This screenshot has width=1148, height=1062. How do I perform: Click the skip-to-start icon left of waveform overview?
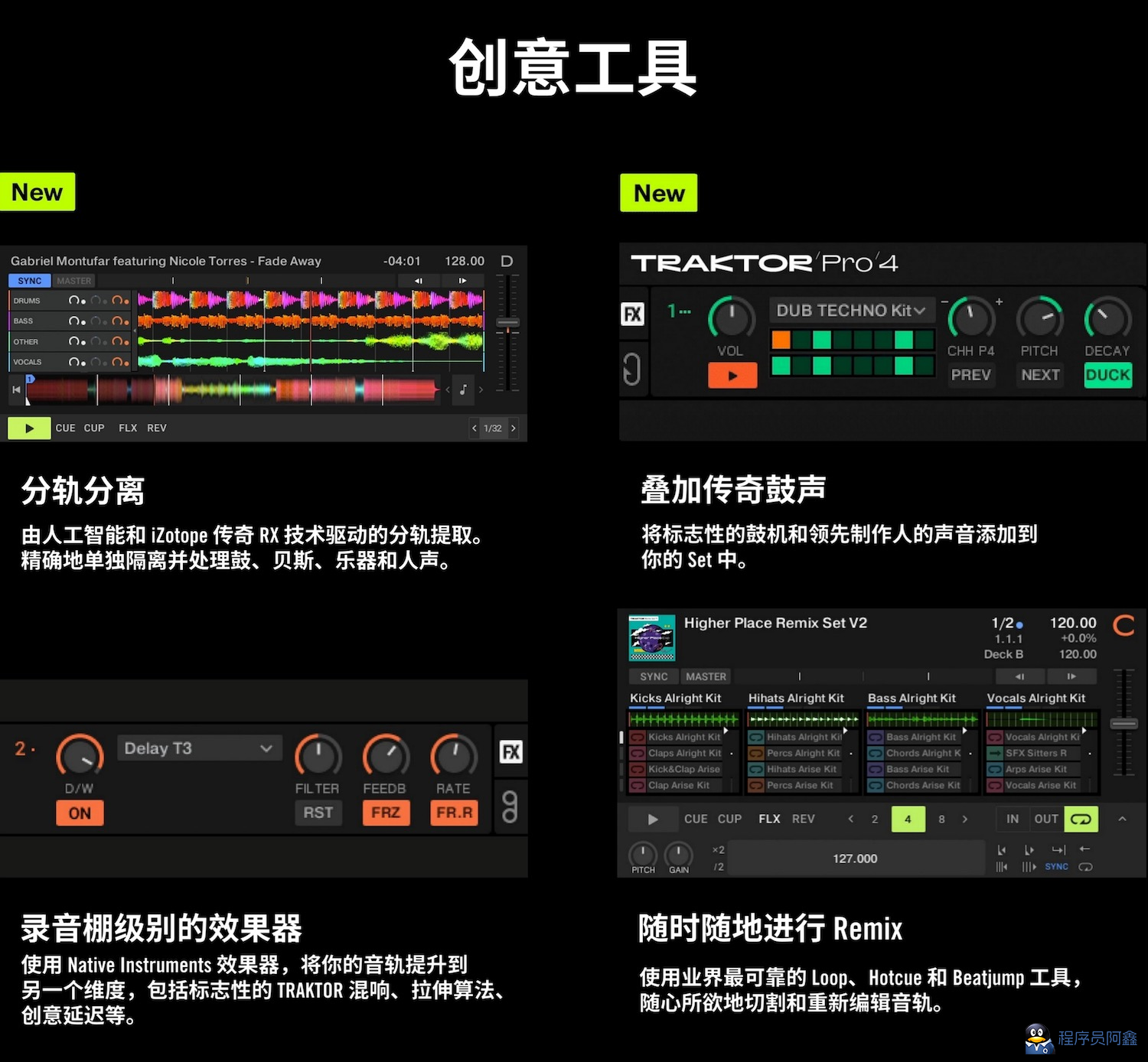[x=16, y=389]
